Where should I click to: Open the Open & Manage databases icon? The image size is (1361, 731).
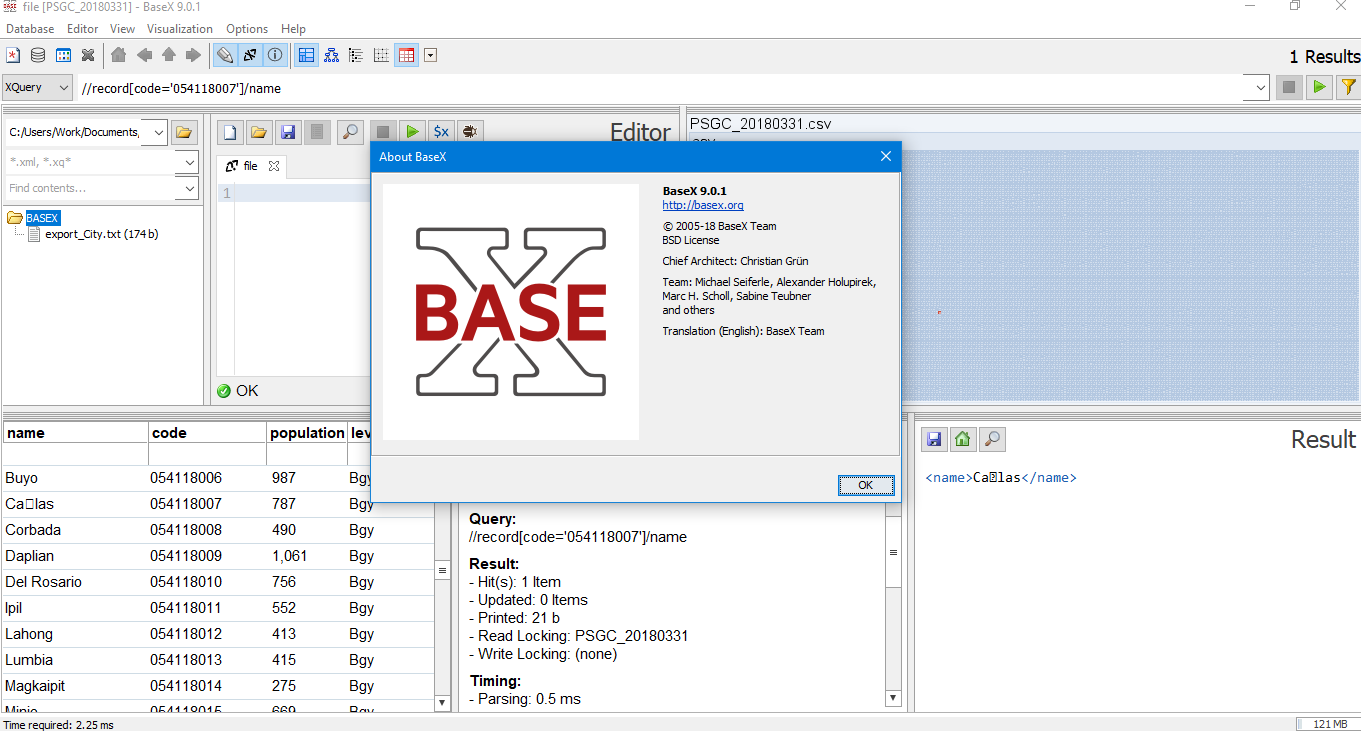38,55
